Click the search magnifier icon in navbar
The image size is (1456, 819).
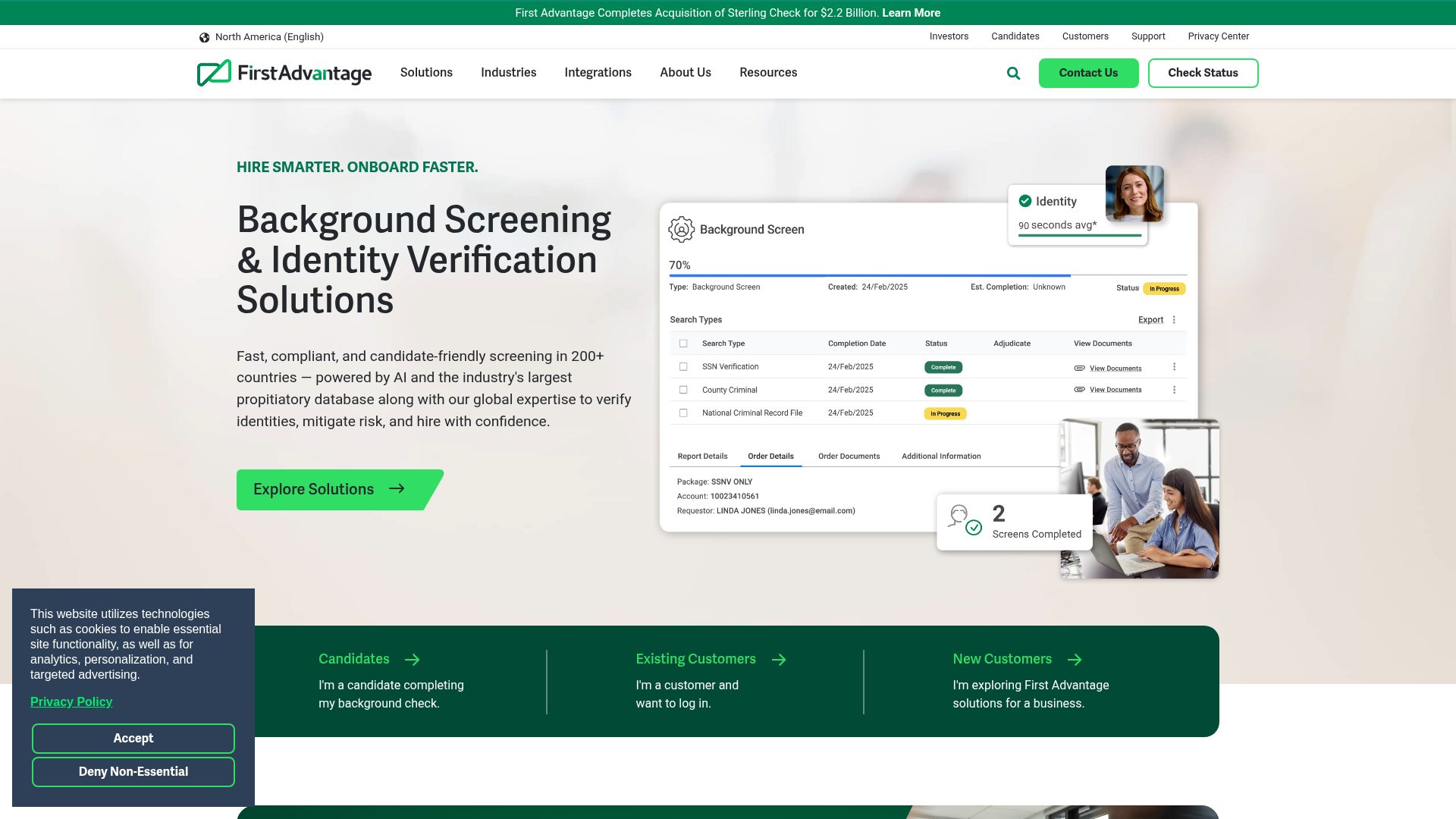(x=1013, y=73)
